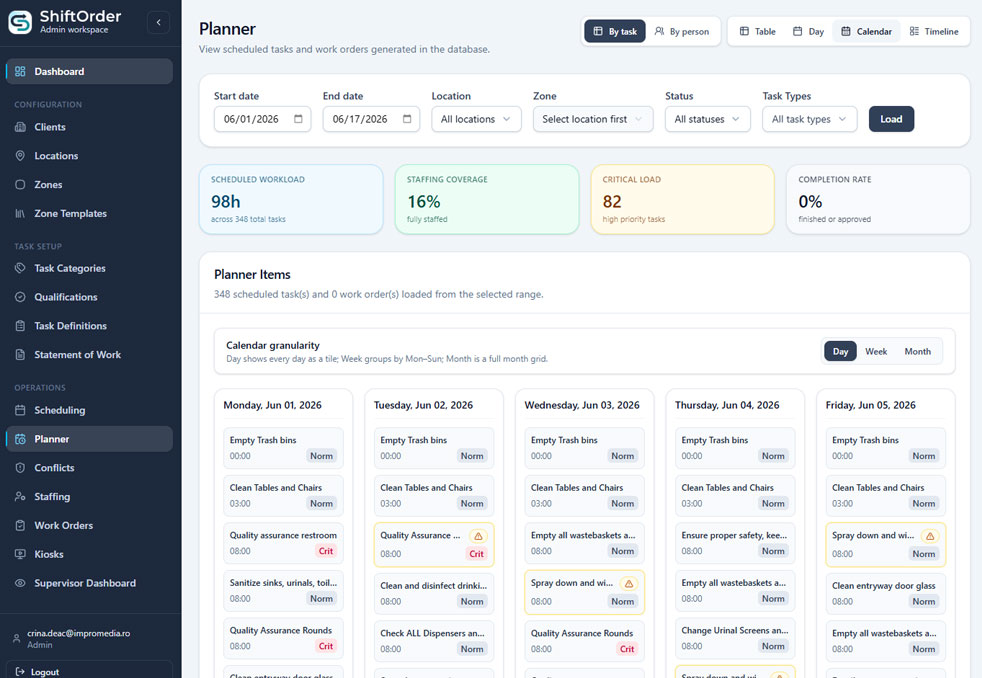Click the Kiosks monitor icon
Image resolution: width=982 pixels, height=678 pixels.
(x=20, y=554)
